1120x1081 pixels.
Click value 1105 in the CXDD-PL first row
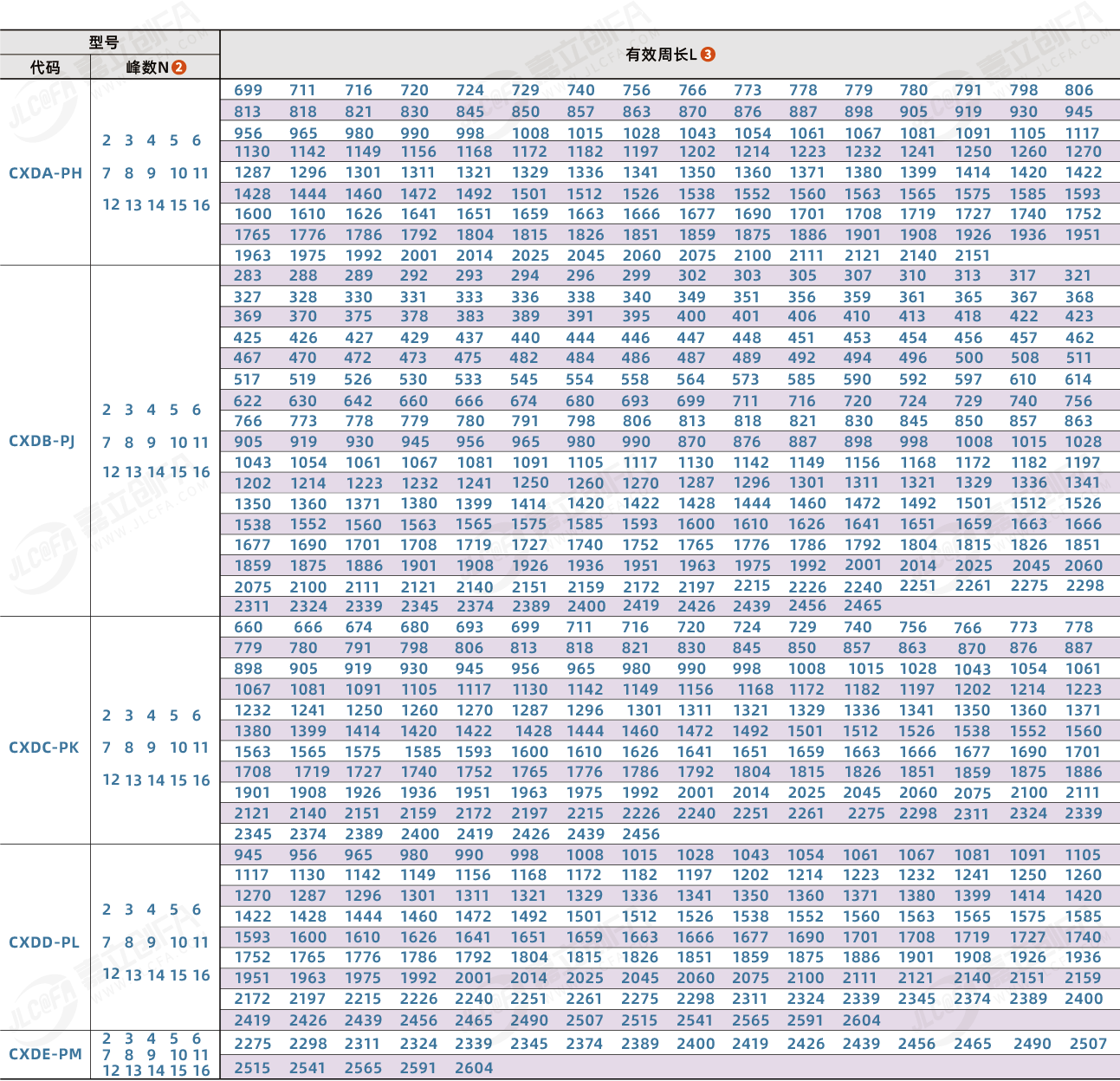(x=1083, y=855)
